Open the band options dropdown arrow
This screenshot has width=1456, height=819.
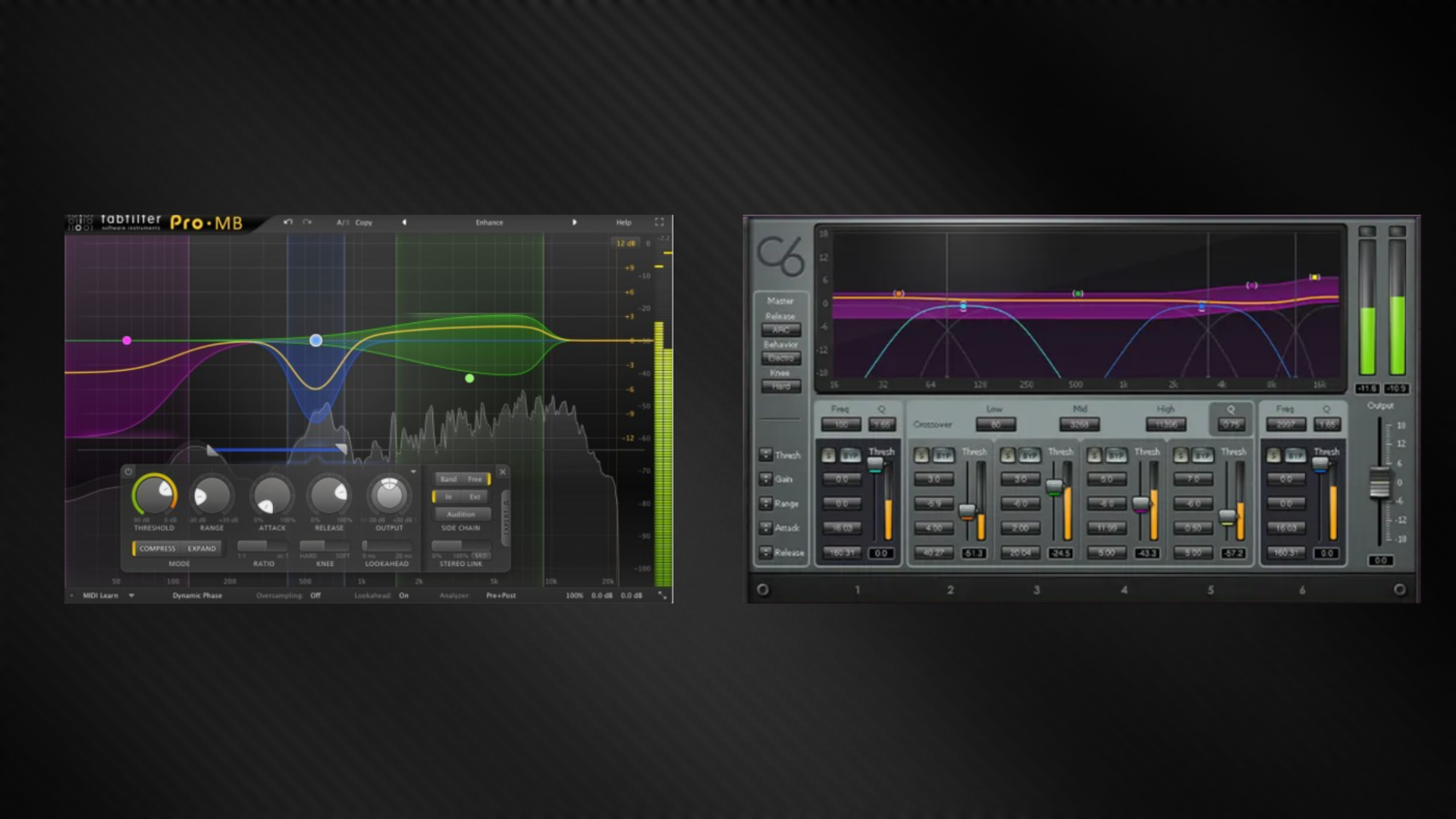click(413, 472)
